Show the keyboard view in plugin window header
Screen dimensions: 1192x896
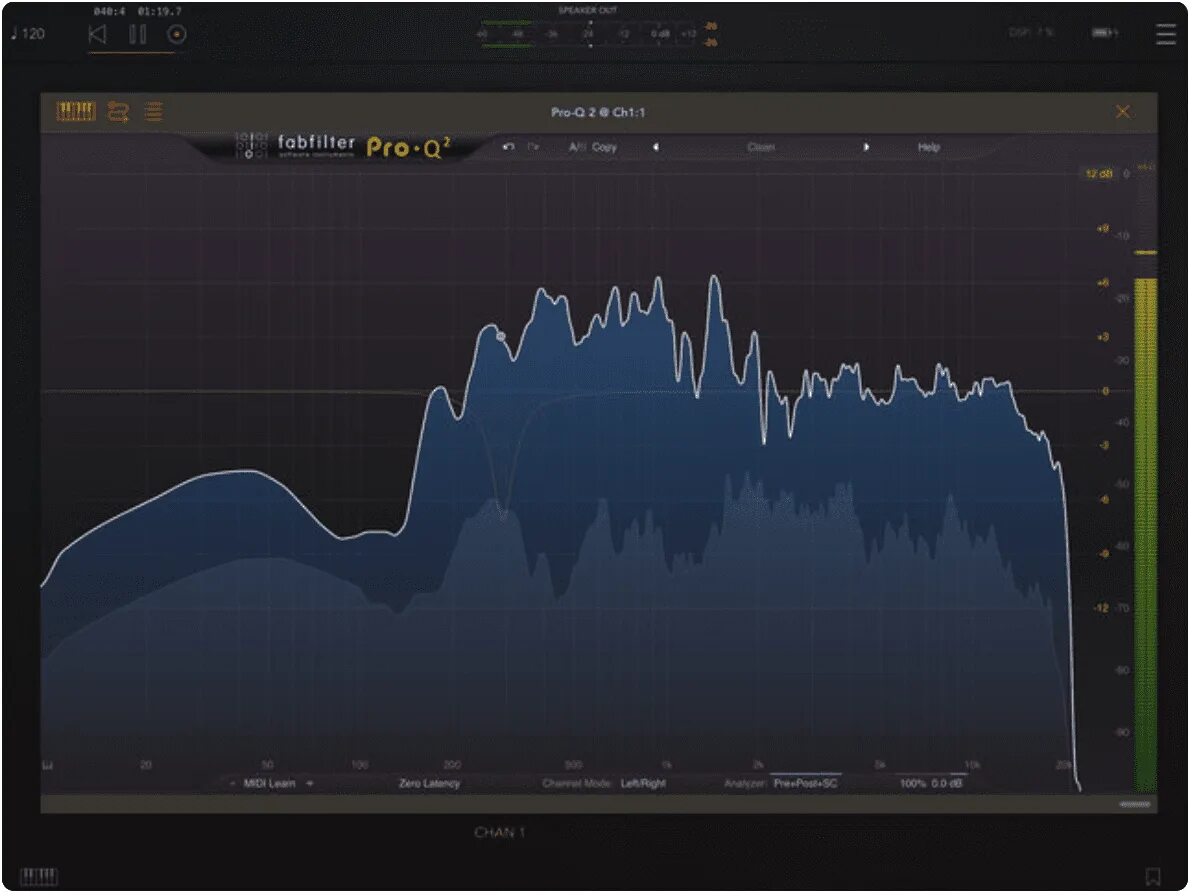76,112
